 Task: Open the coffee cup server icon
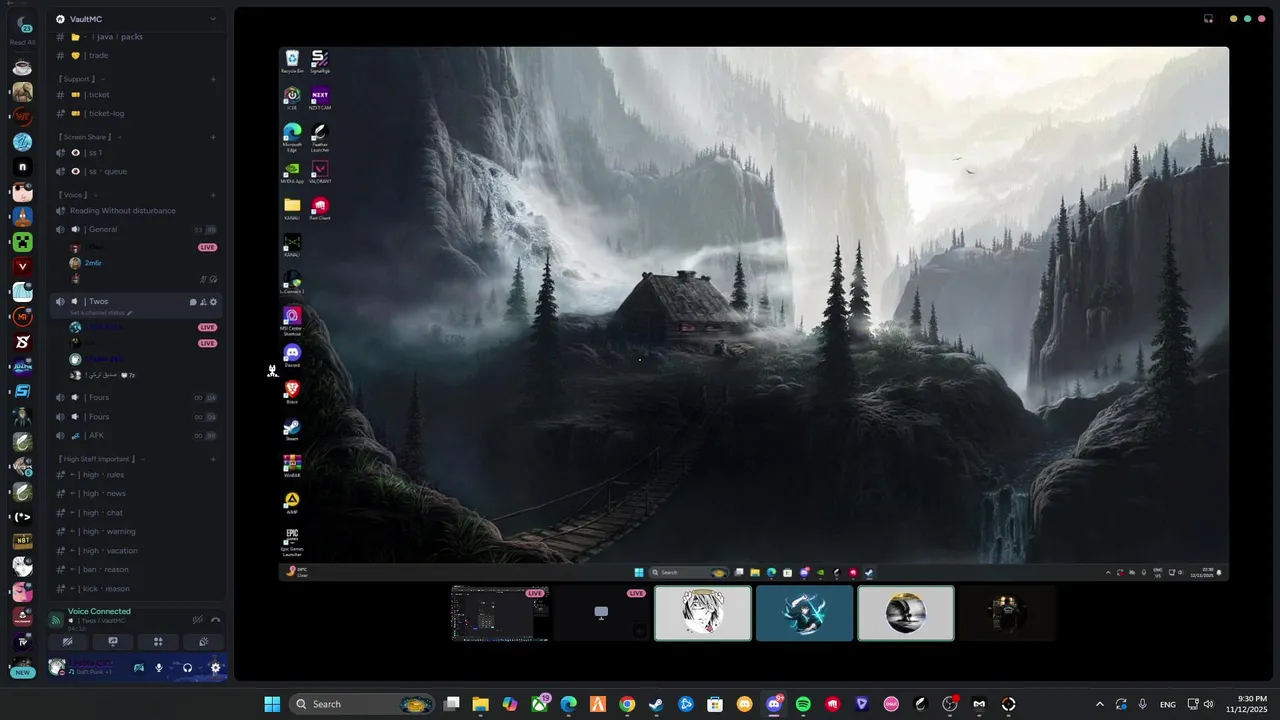pos(22,68)
